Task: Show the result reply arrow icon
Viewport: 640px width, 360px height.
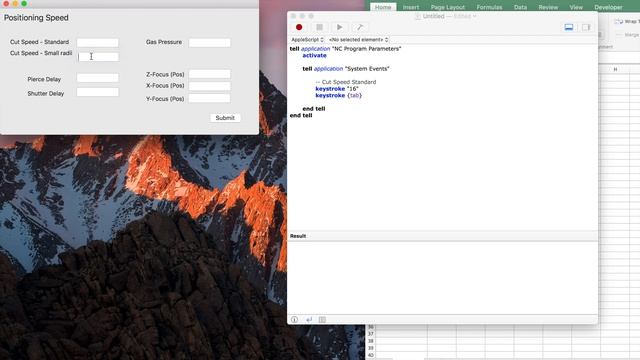Action: 309,319
